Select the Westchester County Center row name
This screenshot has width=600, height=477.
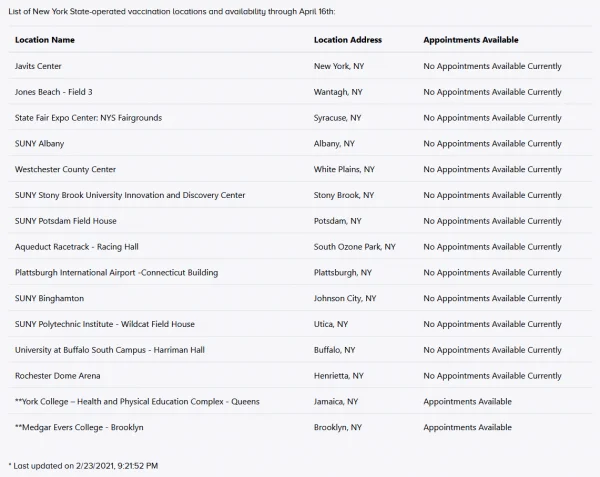(x=65, y=170)
